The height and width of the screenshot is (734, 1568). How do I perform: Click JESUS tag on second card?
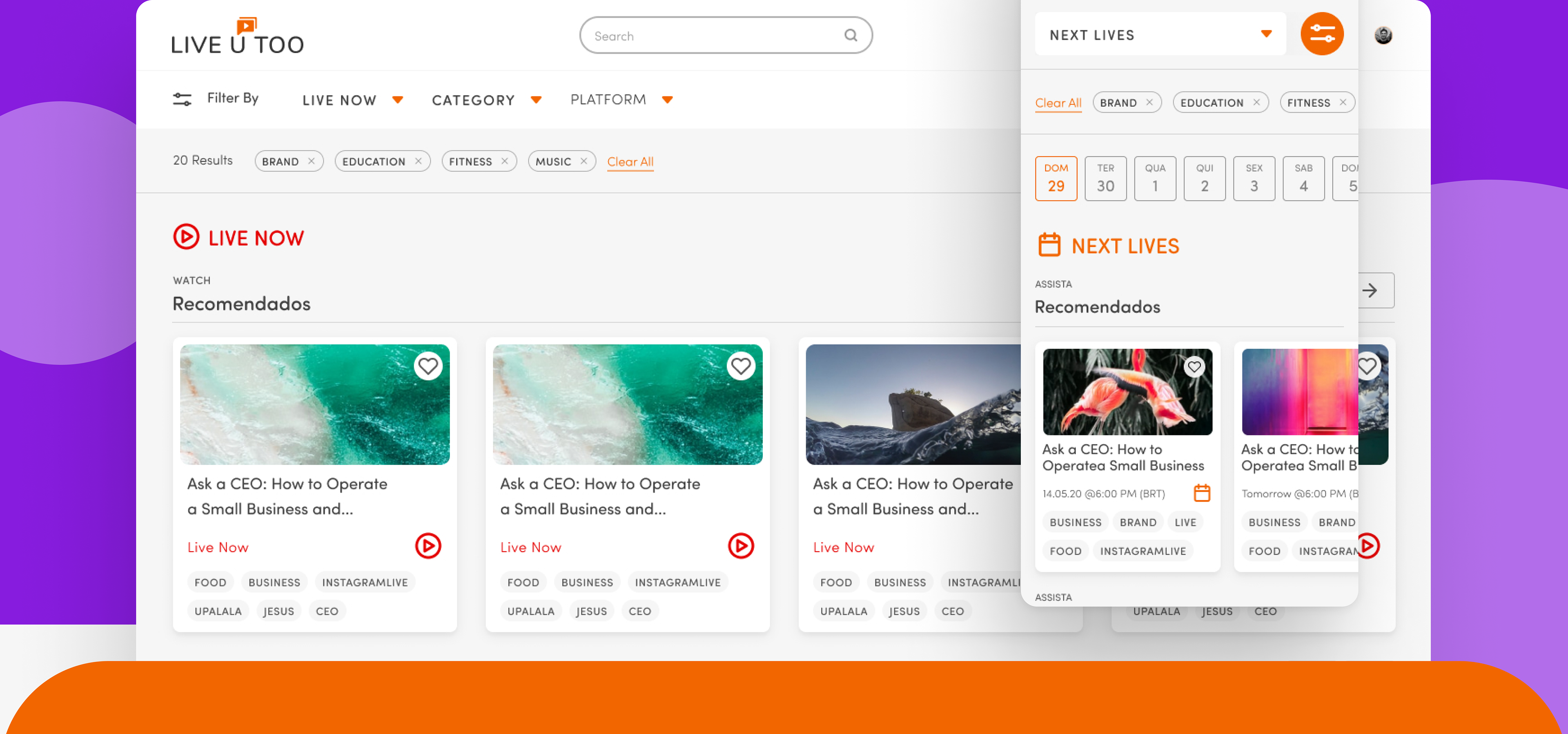point(591,611)
